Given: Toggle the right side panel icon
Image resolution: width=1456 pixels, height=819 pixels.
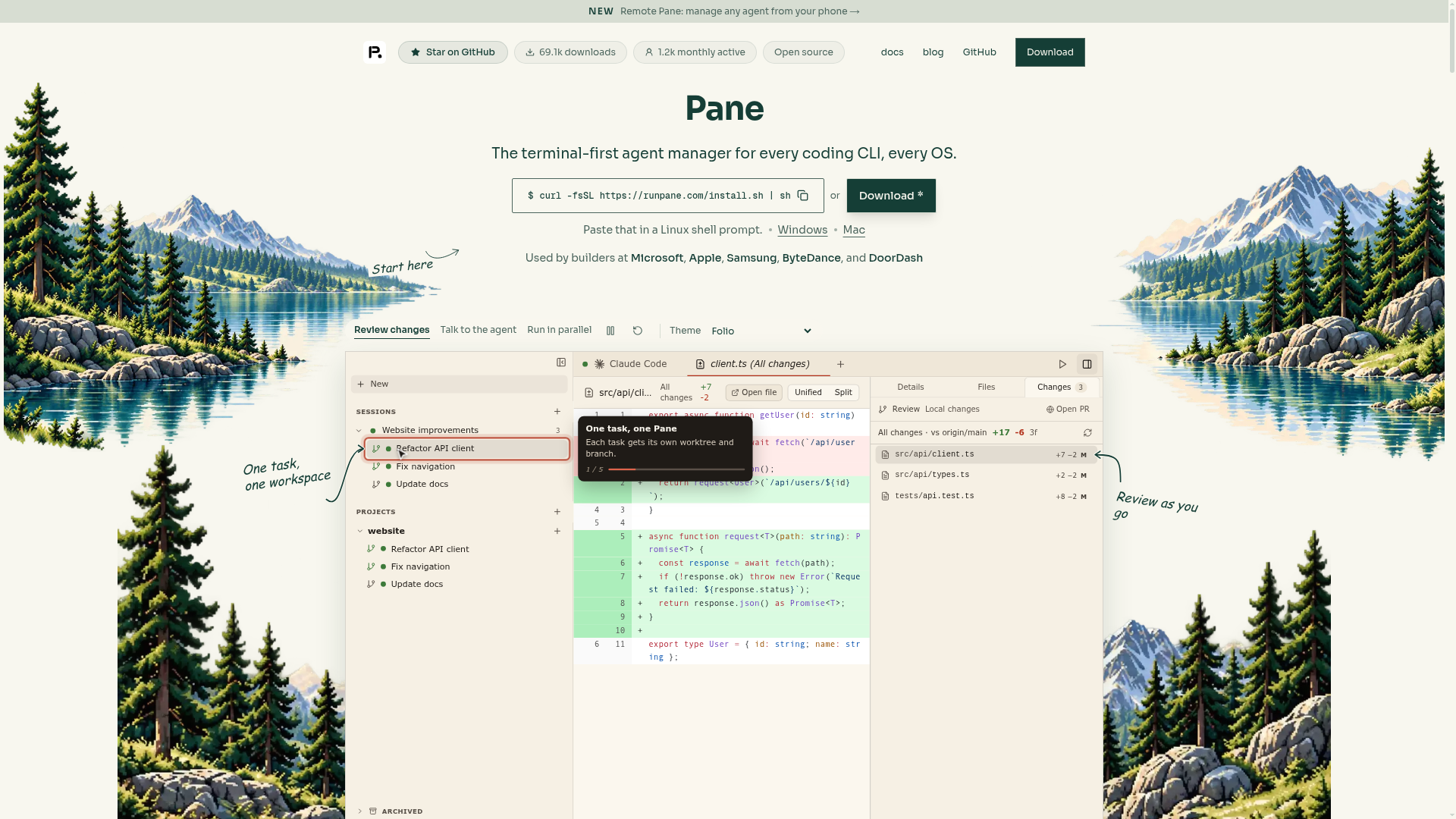Looking at the screenshot, I should (x=1087, y=364).
